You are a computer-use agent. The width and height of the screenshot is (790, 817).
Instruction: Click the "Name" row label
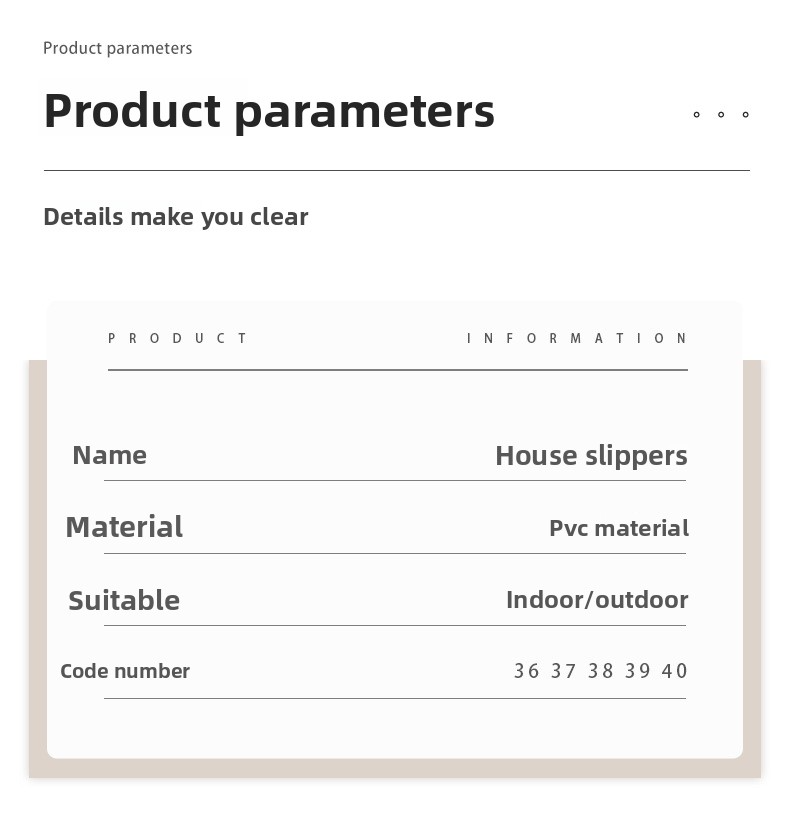click(x=109, y=455)
